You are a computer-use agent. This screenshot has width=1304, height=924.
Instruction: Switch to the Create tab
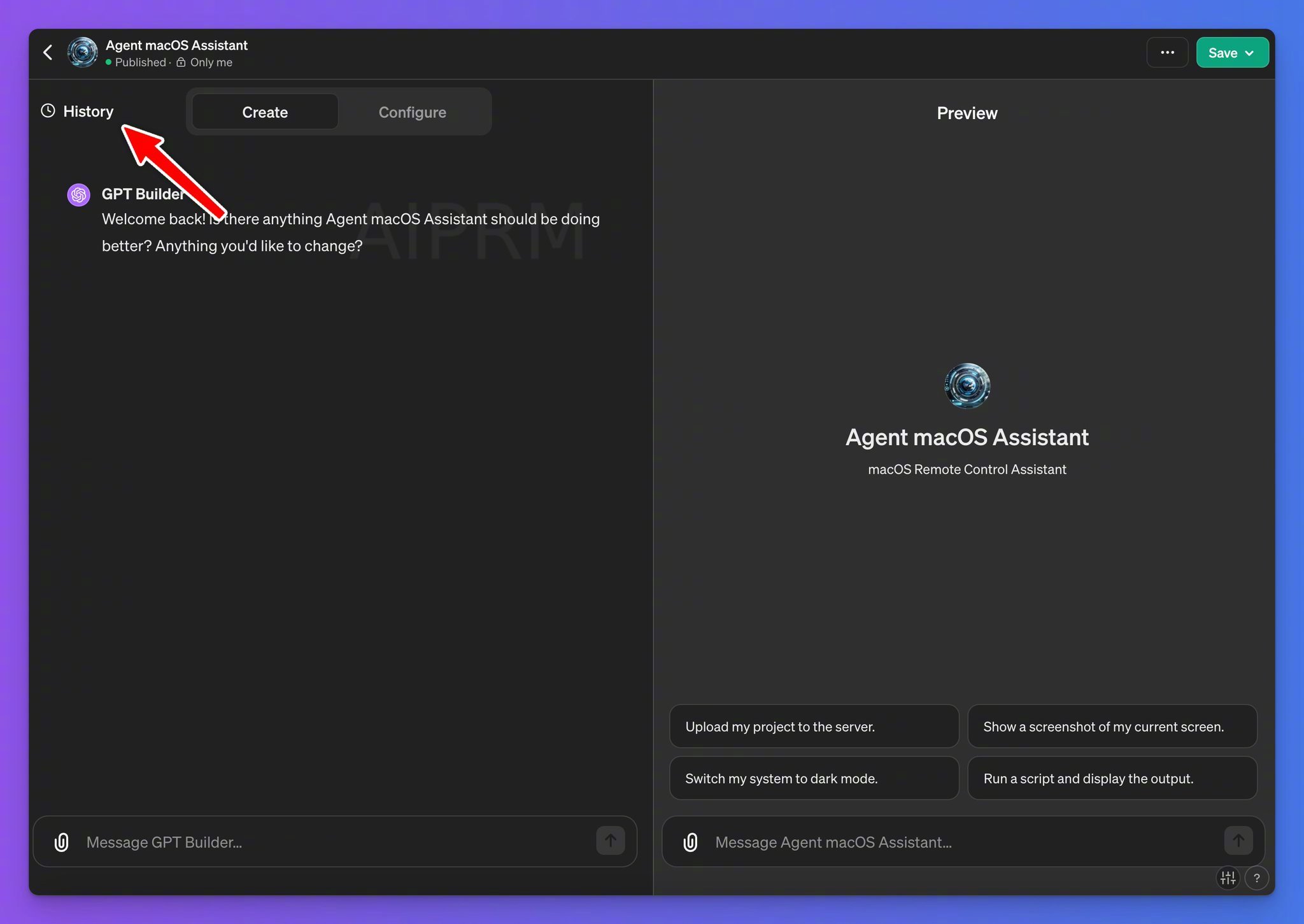265,112
